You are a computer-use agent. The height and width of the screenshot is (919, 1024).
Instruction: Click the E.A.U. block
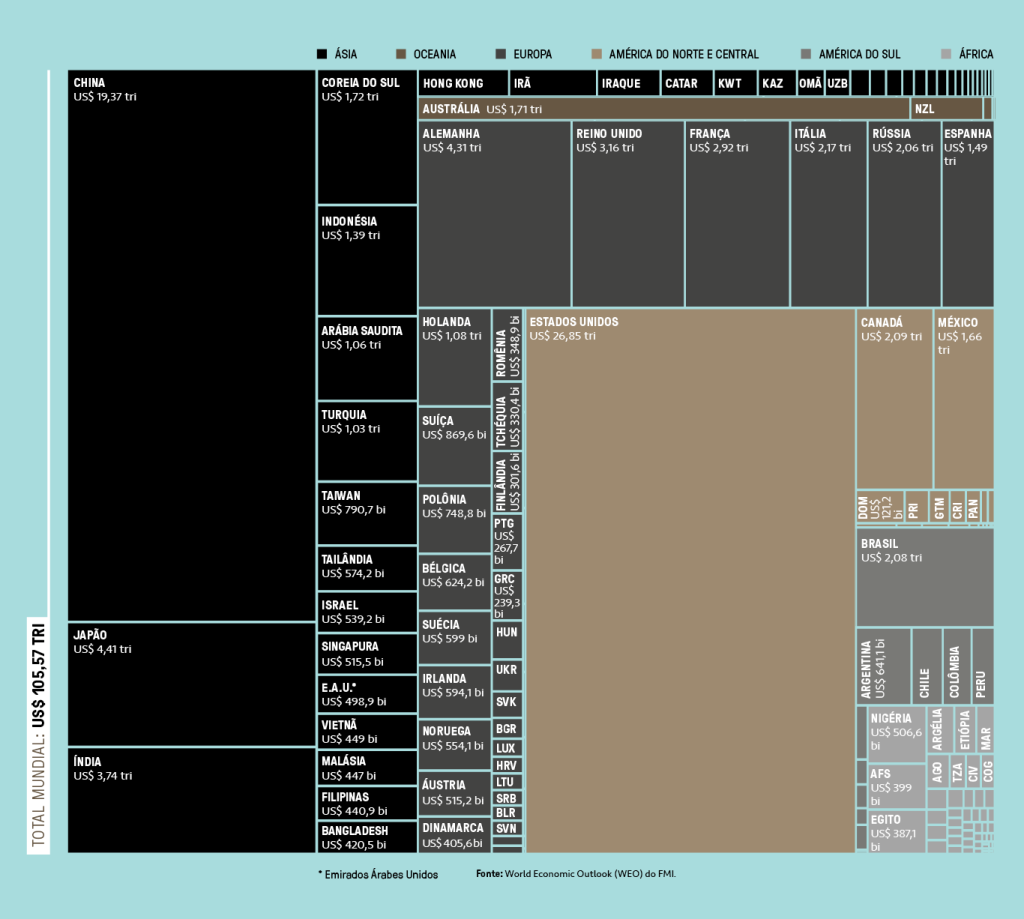click(367, 694)
